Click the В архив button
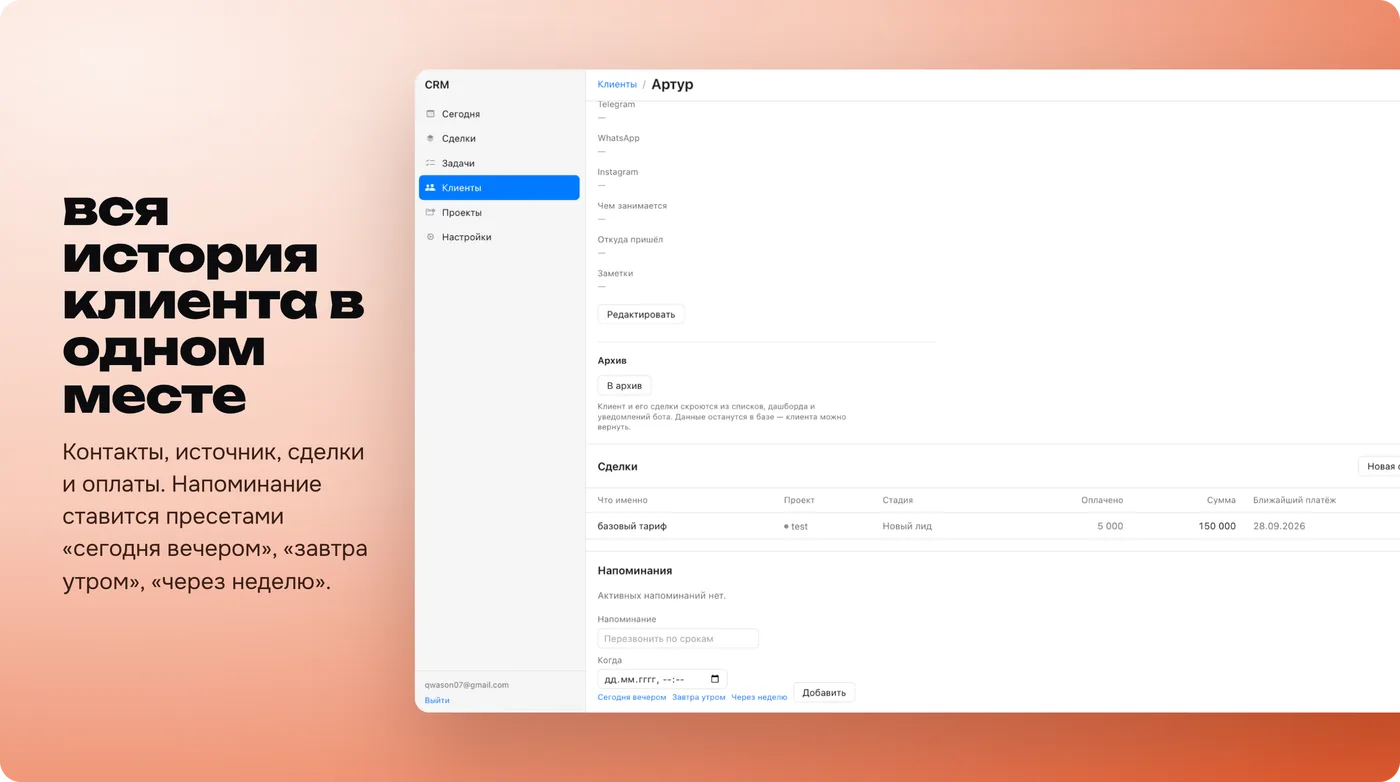The height and width of the screenshot is (782, 1400). point(625,386)
